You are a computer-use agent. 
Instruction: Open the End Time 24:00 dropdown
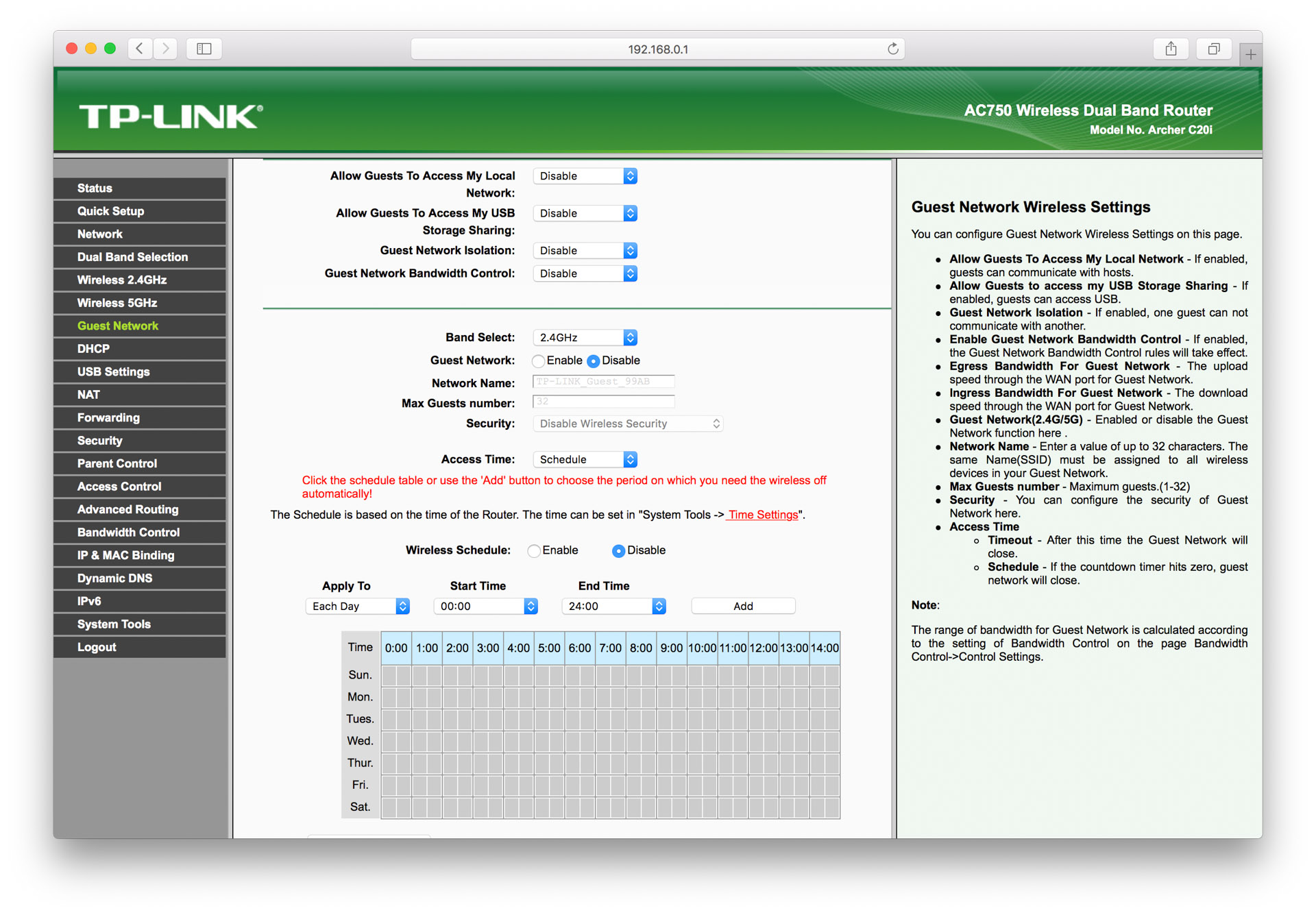tap(614, 607)
